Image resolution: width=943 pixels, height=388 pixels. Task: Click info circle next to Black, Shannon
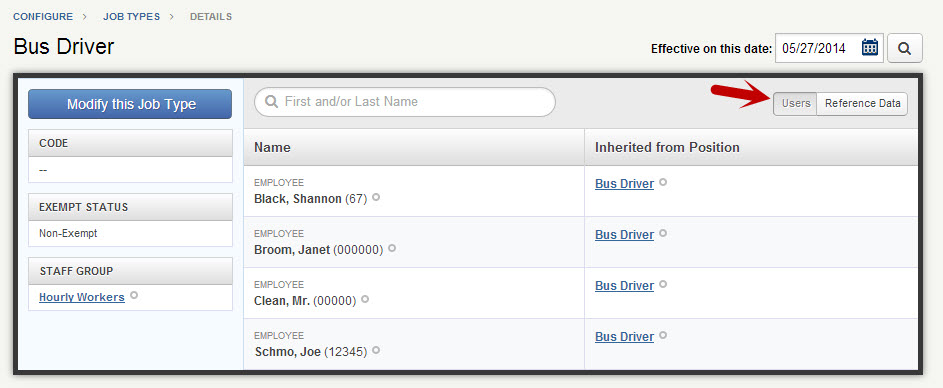[376, 197]
